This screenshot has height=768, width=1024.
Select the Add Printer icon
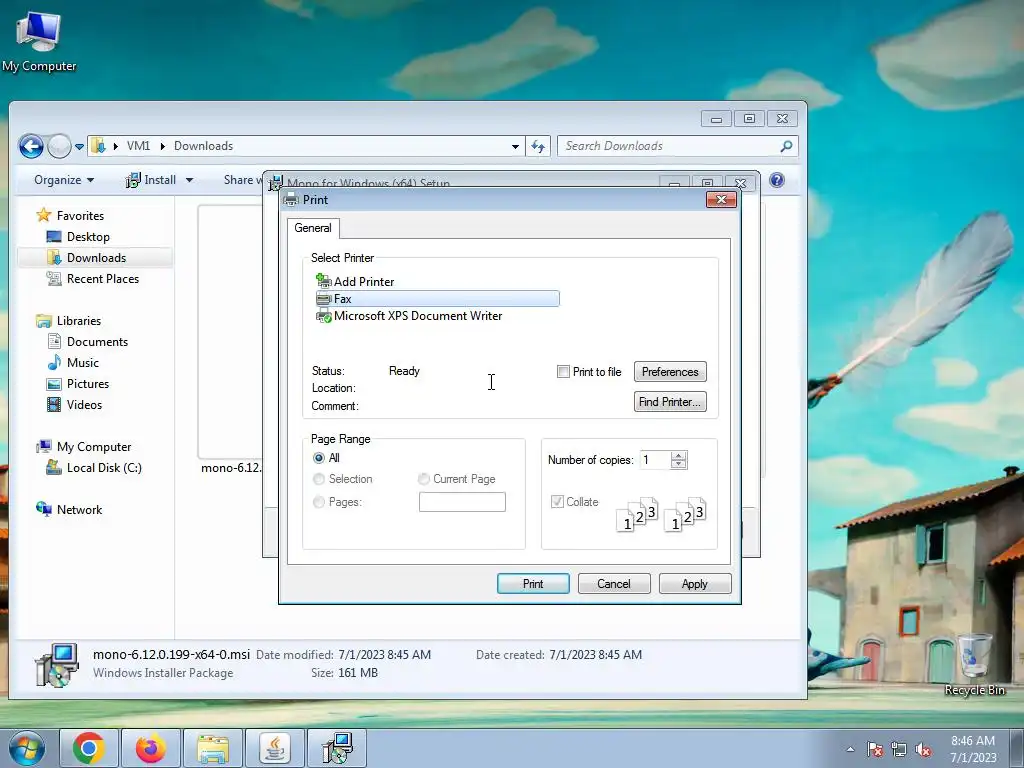coord(323,281)
